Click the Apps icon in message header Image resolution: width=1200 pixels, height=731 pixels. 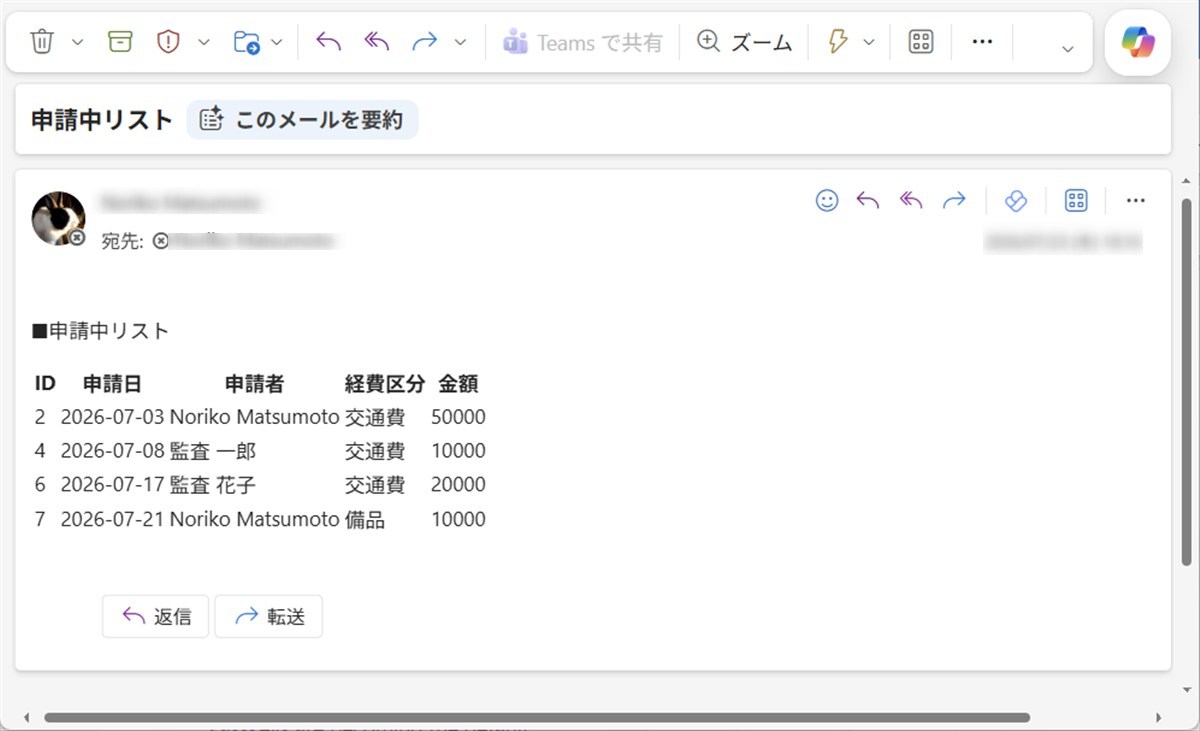pyautogui.click(x=1076, y=200)
